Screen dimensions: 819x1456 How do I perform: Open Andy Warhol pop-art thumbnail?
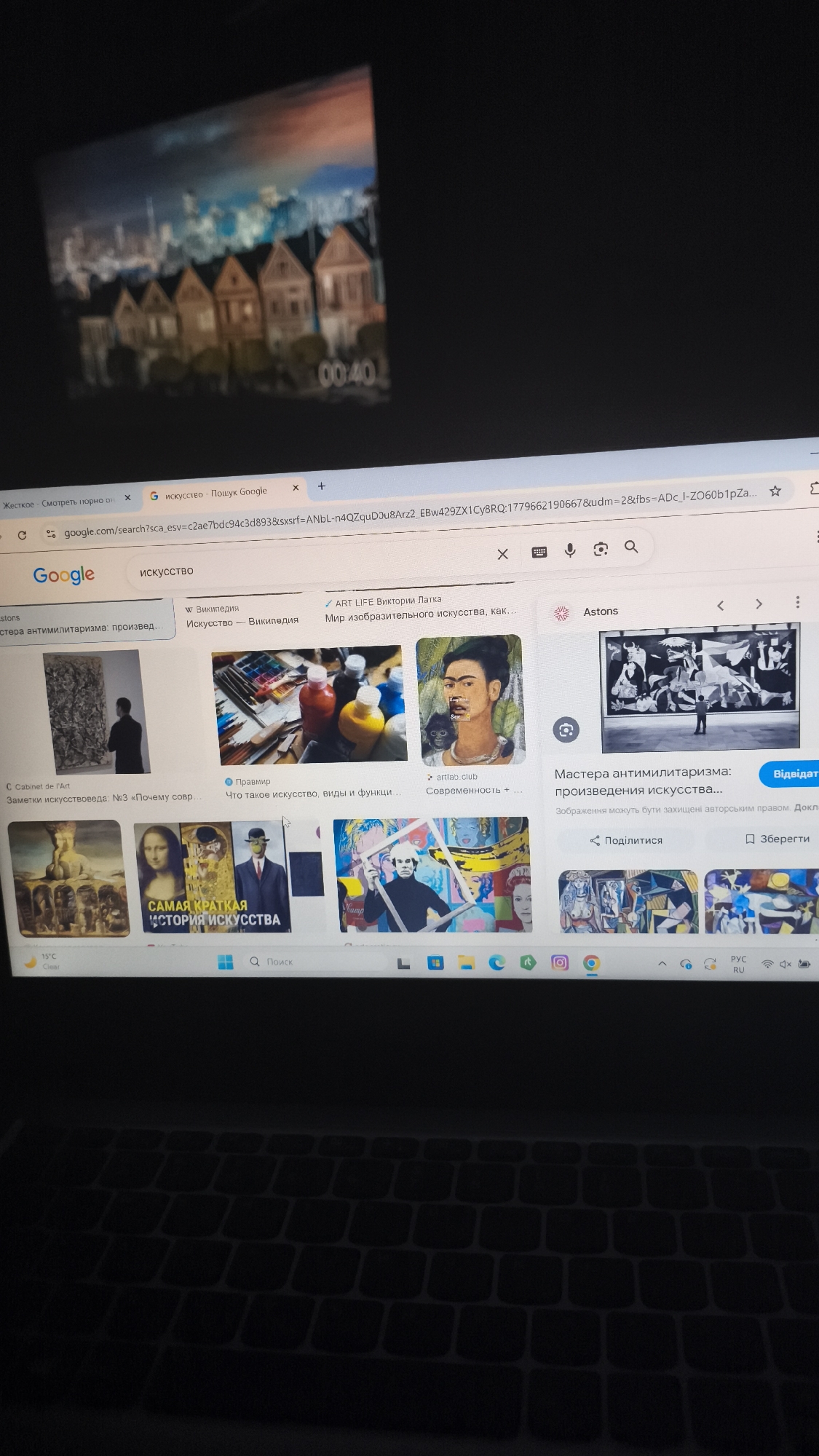(x=432, y=875)
